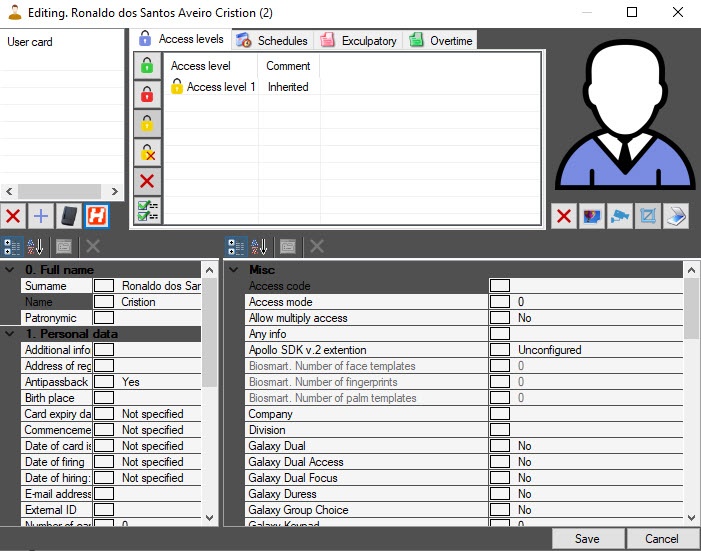Click the Name field value Cristion
The width and height of the screenshot is (701, 551).
pos(138,302)
